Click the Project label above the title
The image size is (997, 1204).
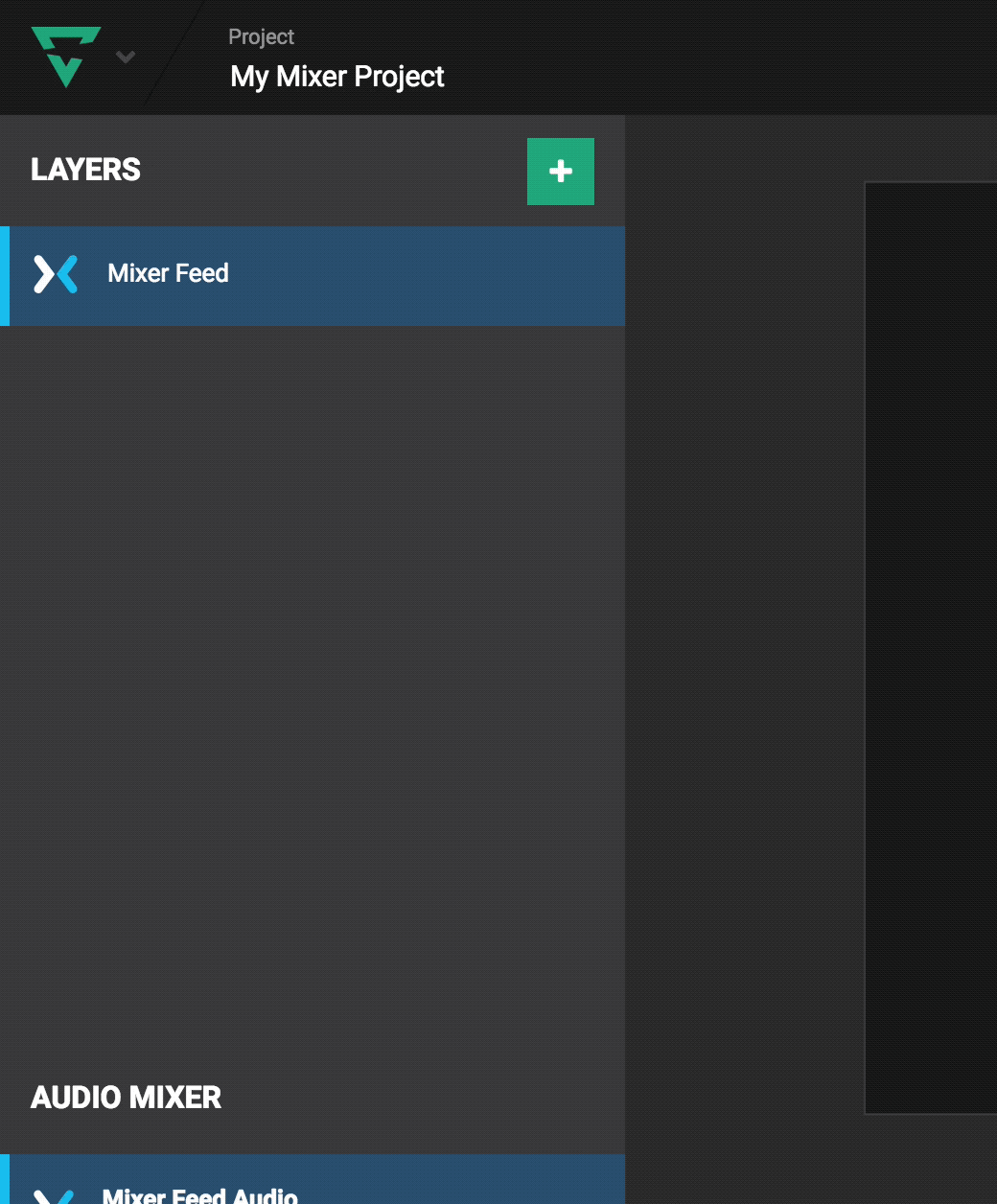point(261,37)
